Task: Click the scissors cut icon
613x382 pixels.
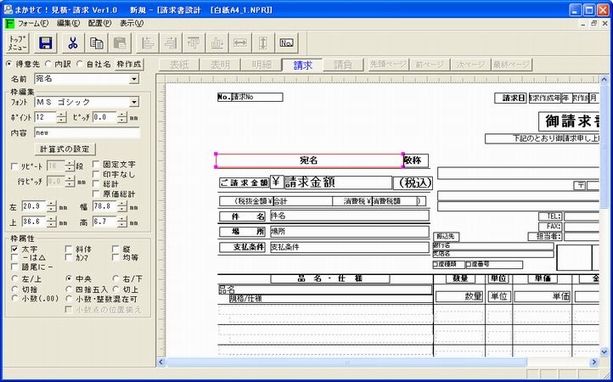Action: 73,43
